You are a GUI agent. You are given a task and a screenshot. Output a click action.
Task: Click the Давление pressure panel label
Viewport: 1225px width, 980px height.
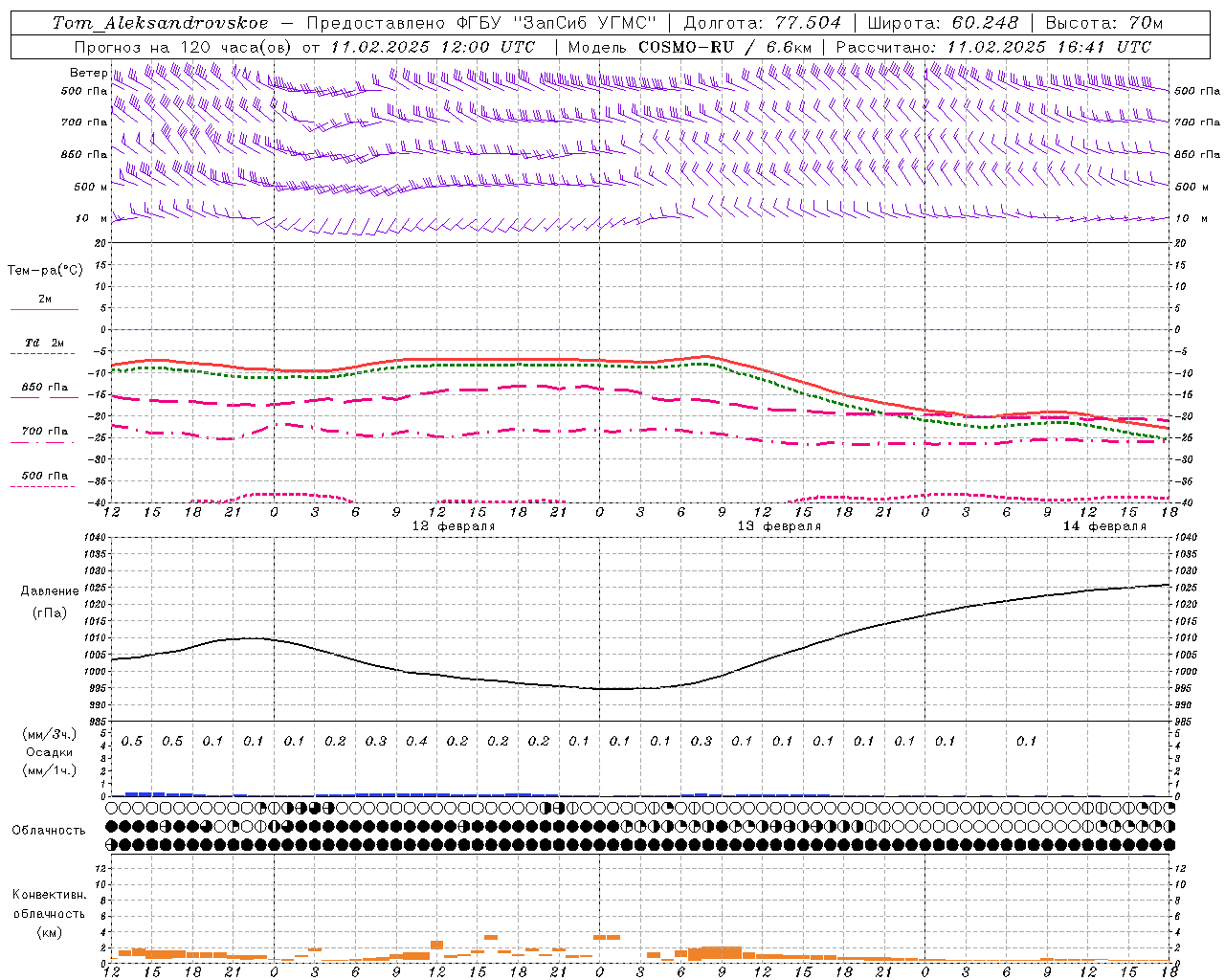[x=48, y=591]
